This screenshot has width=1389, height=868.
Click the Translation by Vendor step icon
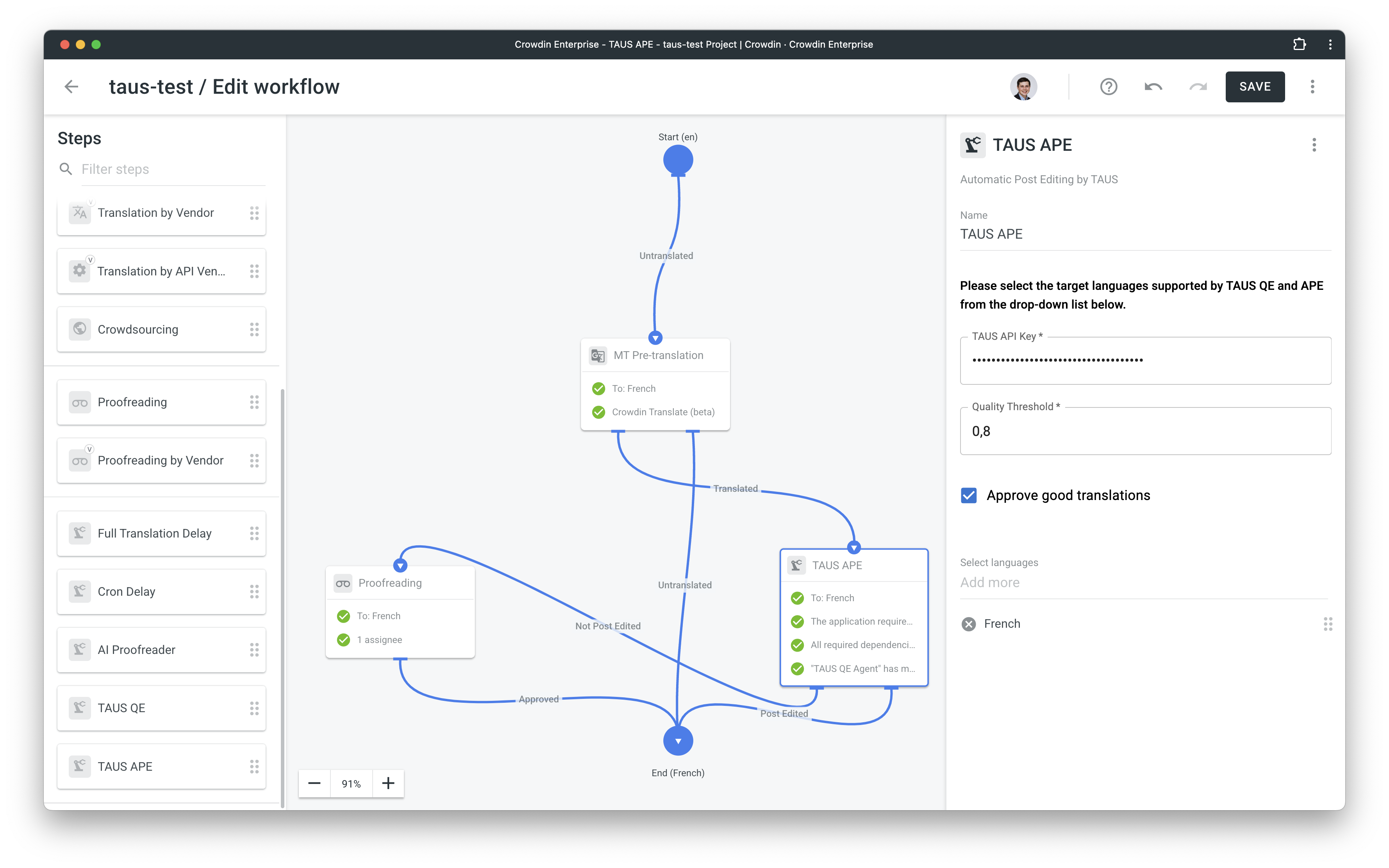pyautogui.click(x=80, y=213)
